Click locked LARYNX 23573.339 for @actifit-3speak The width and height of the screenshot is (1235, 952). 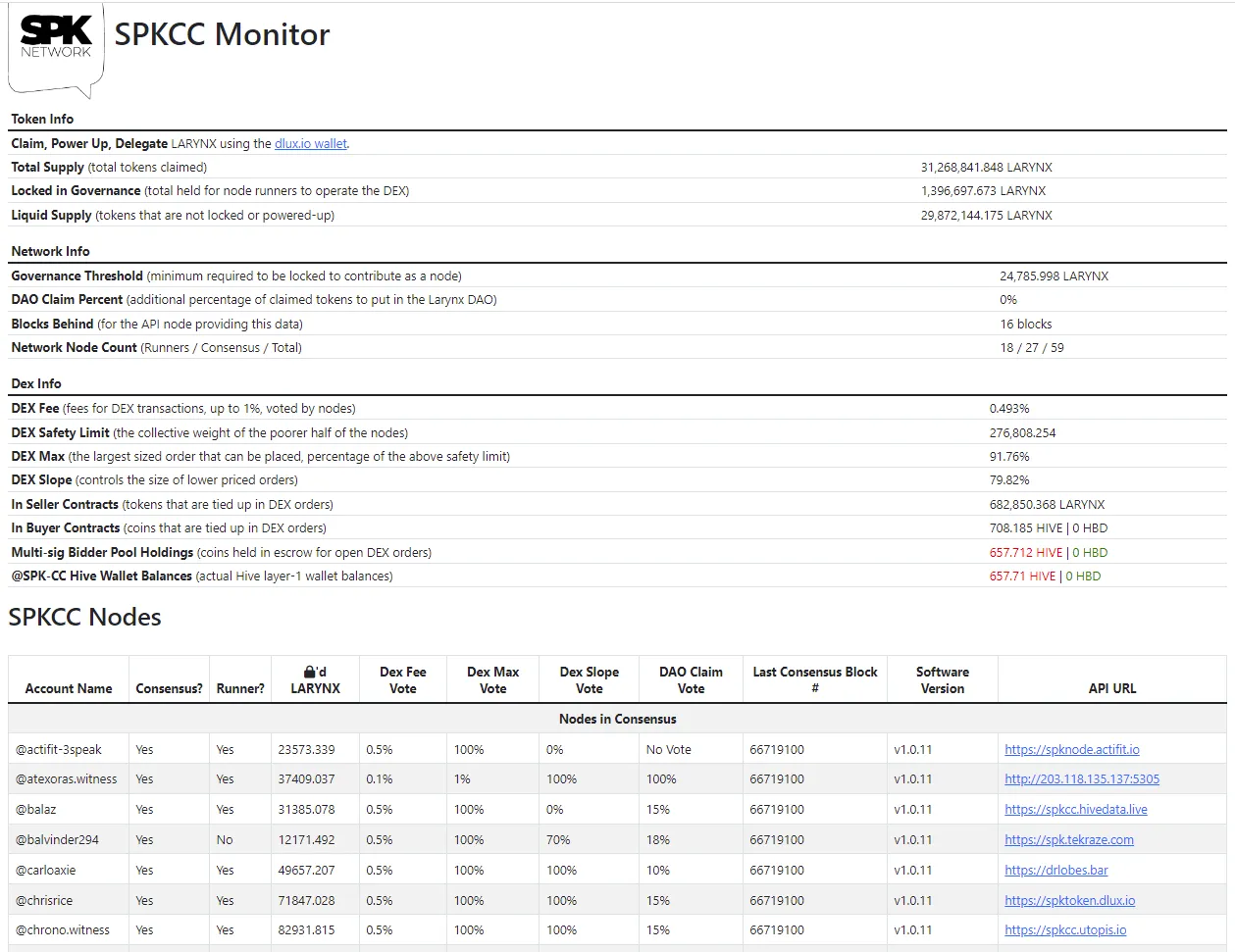tap(306, 749)
